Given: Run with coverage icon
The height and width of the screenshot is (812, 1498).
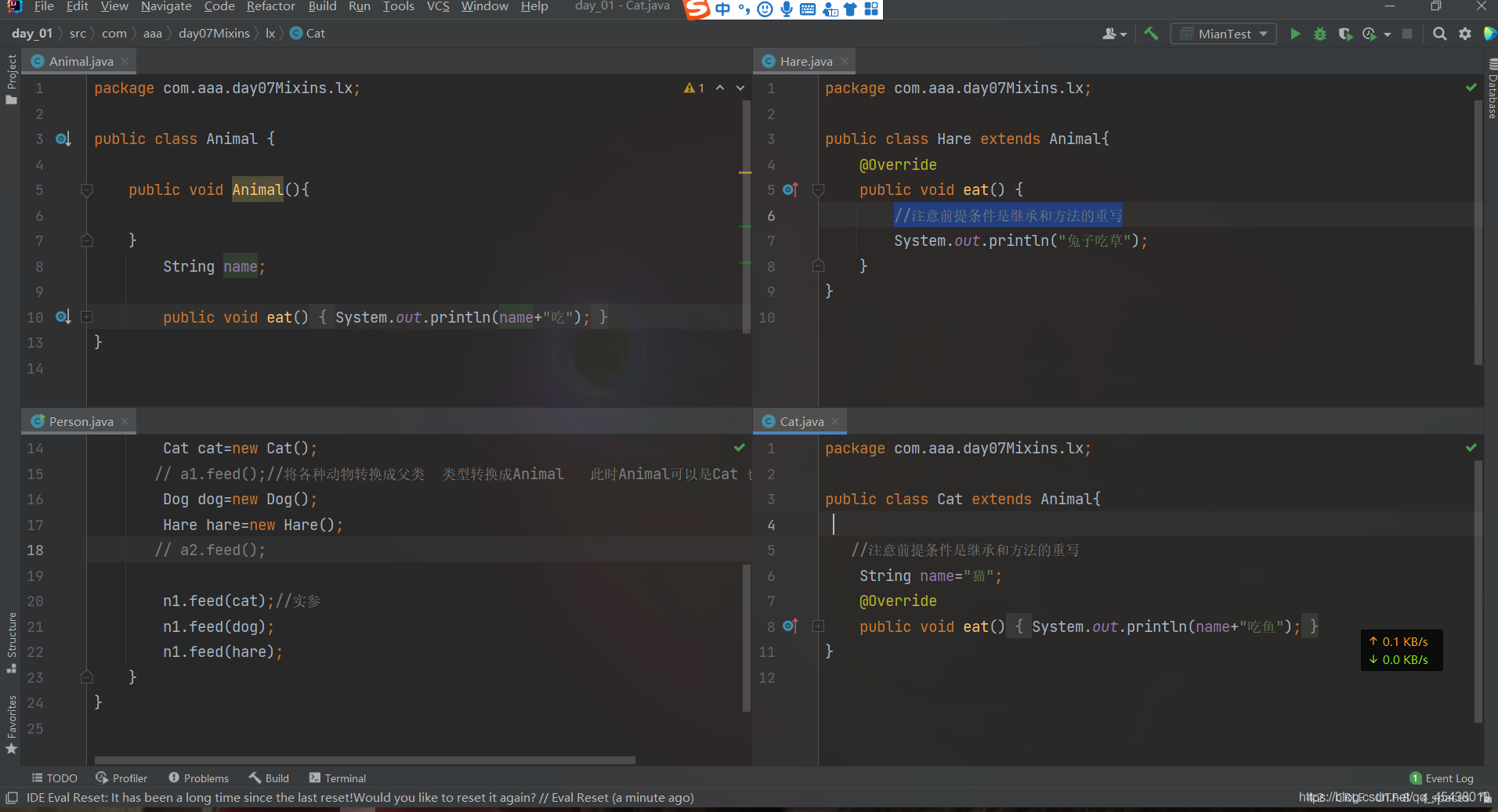Looking at the screenshot, I should click(x=1345, y=34).
